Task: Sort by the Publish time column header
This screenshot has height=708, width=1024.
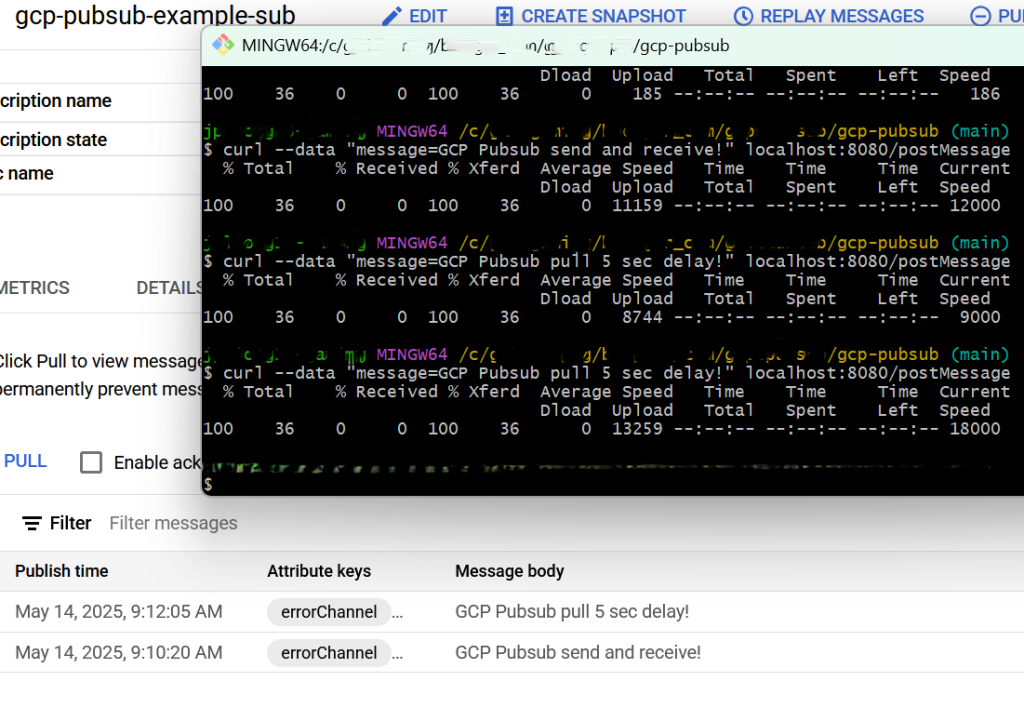Action: pos(62,571)
